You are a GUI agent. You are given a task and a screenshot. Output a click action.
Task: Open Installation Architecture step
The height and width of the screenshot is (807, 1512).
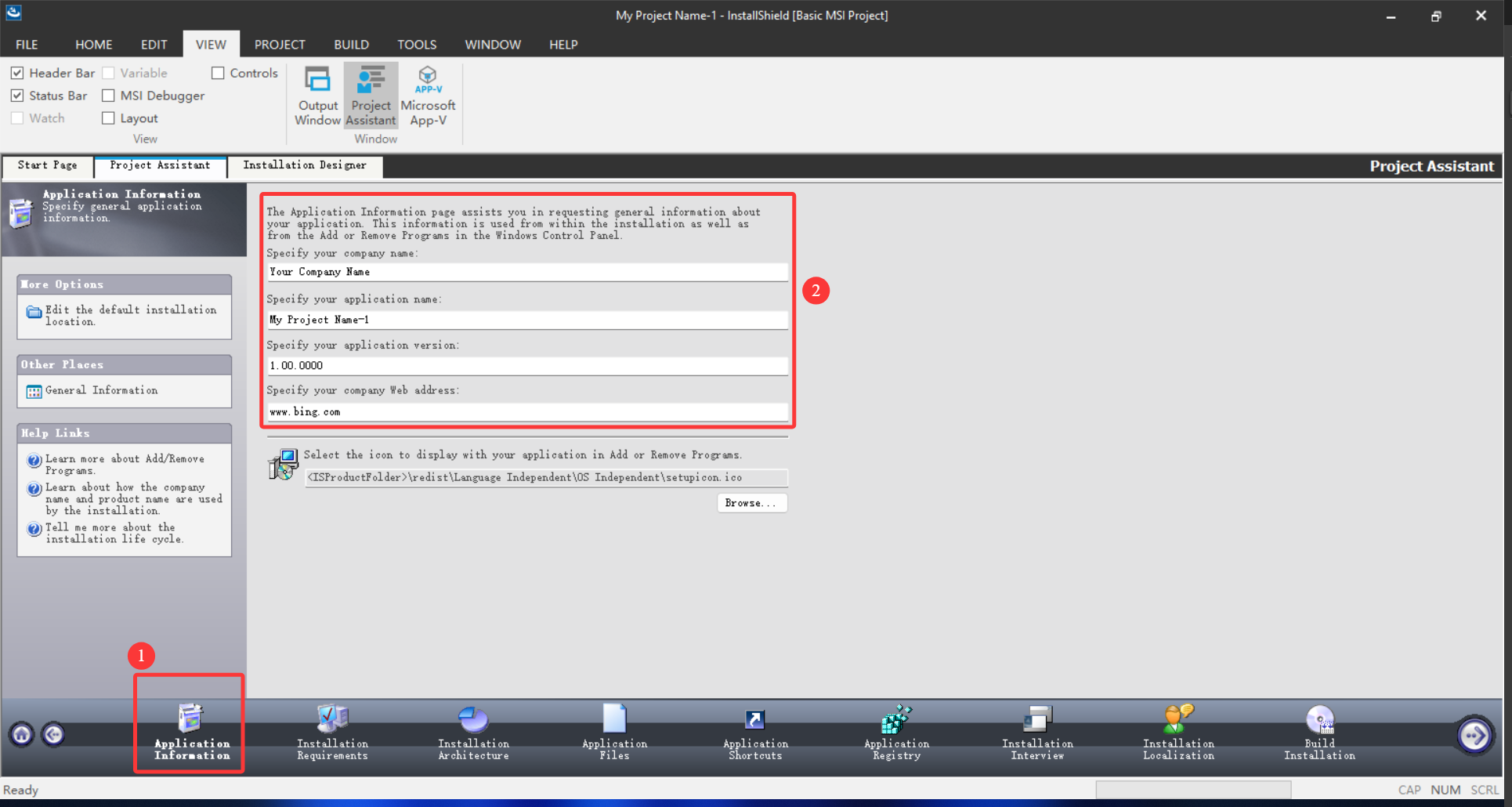(x=473, y=732)
